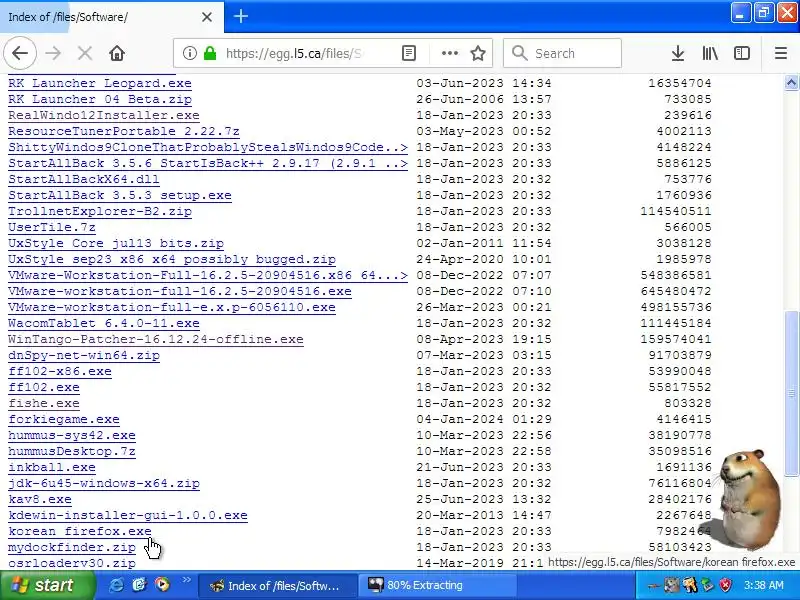Image resolution: width=800 pixels, height=600 pixels.
Task: Open StartAllBack 3.5.3 setup.exe link
Action: (x=120, y=195)
